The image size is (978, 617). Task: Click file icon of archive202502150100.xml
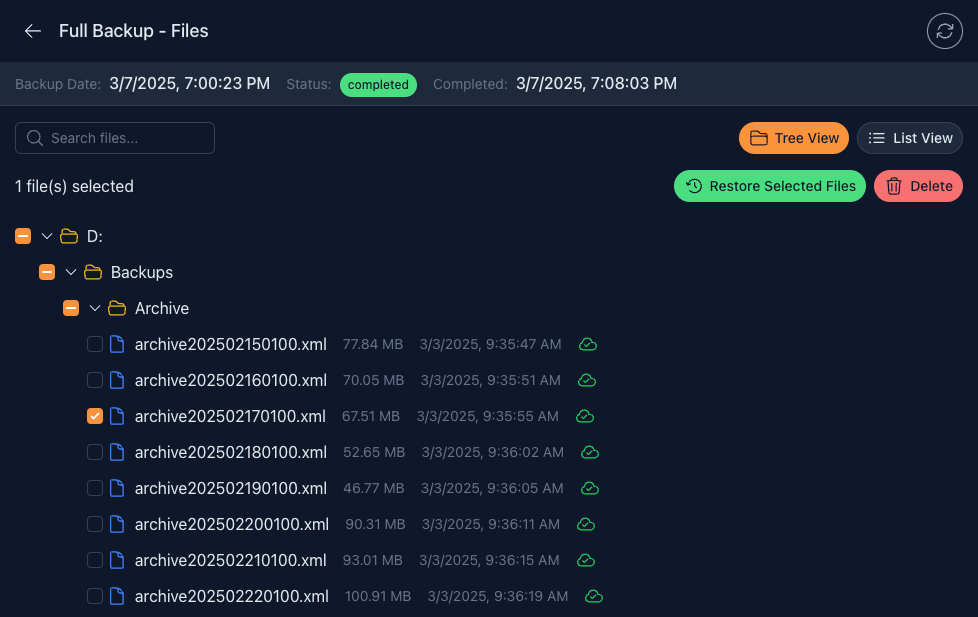117,344
